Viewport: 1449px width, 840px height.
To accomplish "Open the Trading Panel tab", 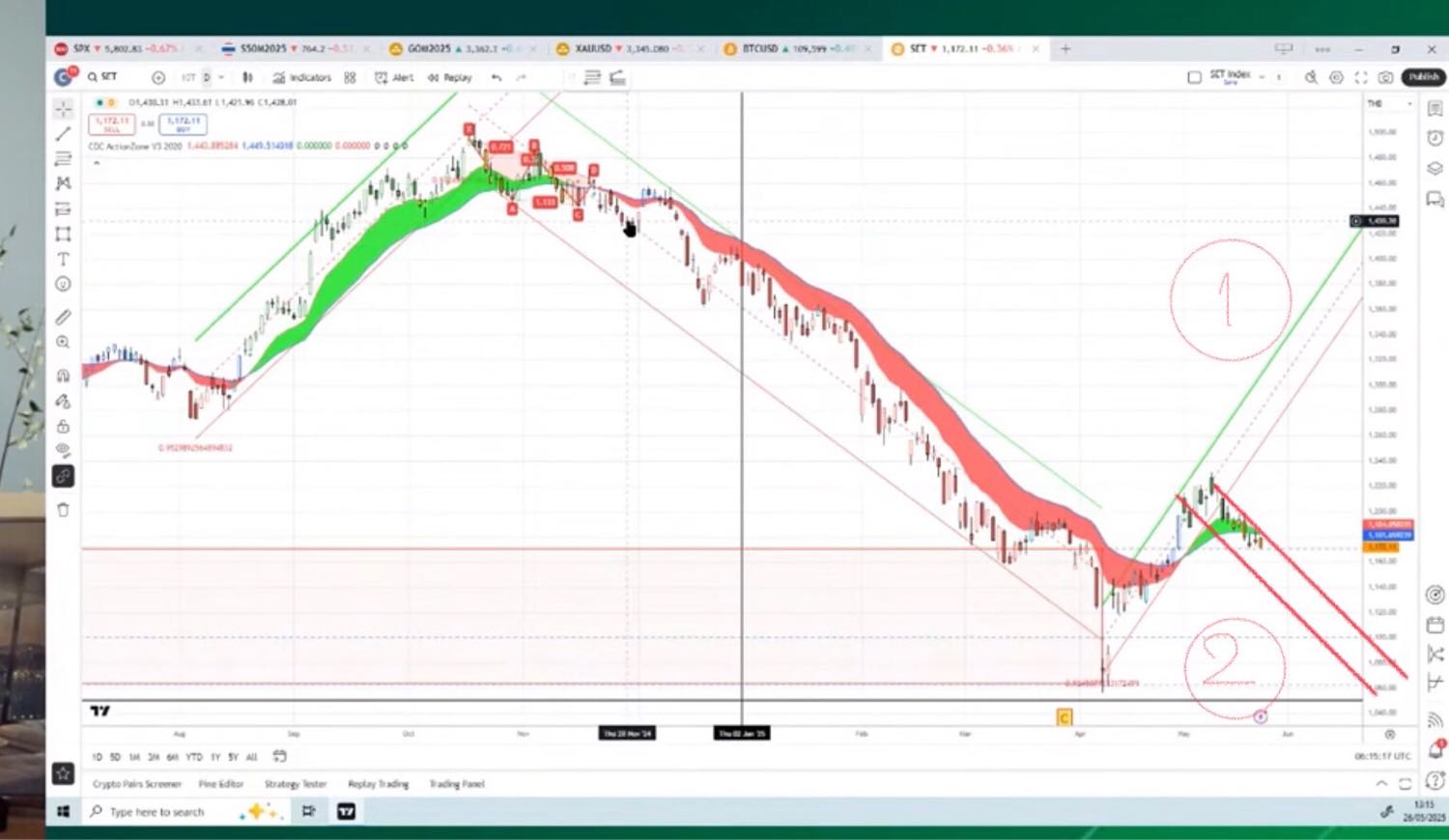I will (457, 784).
